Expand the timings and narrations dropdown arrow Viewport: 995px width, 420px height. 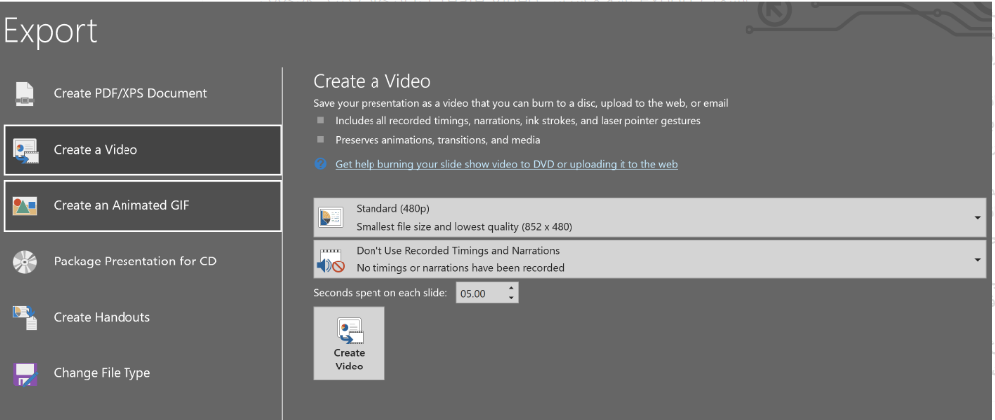(977, 259)
